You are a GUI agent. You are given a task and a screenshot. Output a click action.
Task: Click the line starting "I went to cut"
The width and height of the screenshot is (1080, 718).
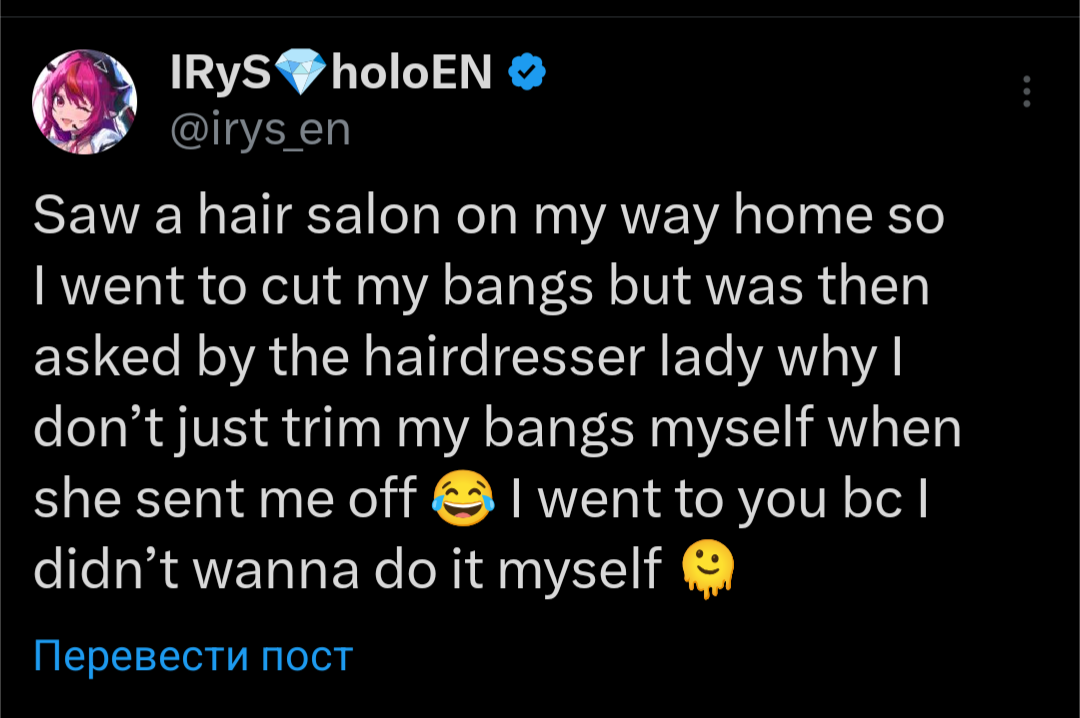click(x=481, y=287)
